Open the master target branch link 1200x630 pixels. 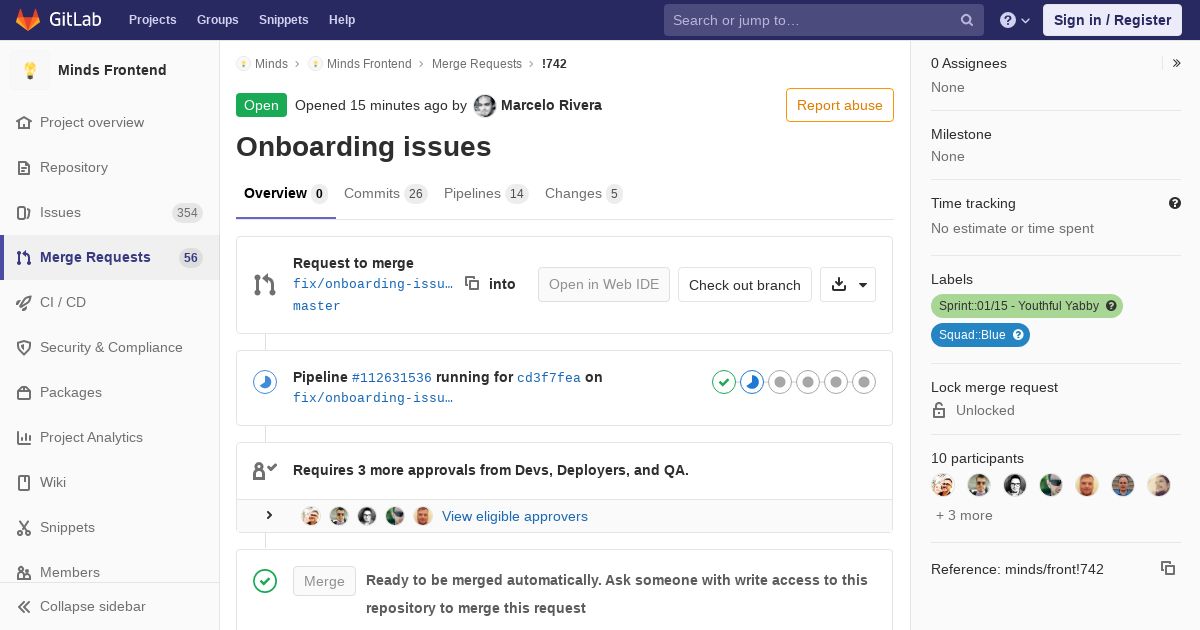(x=317, y=306)
